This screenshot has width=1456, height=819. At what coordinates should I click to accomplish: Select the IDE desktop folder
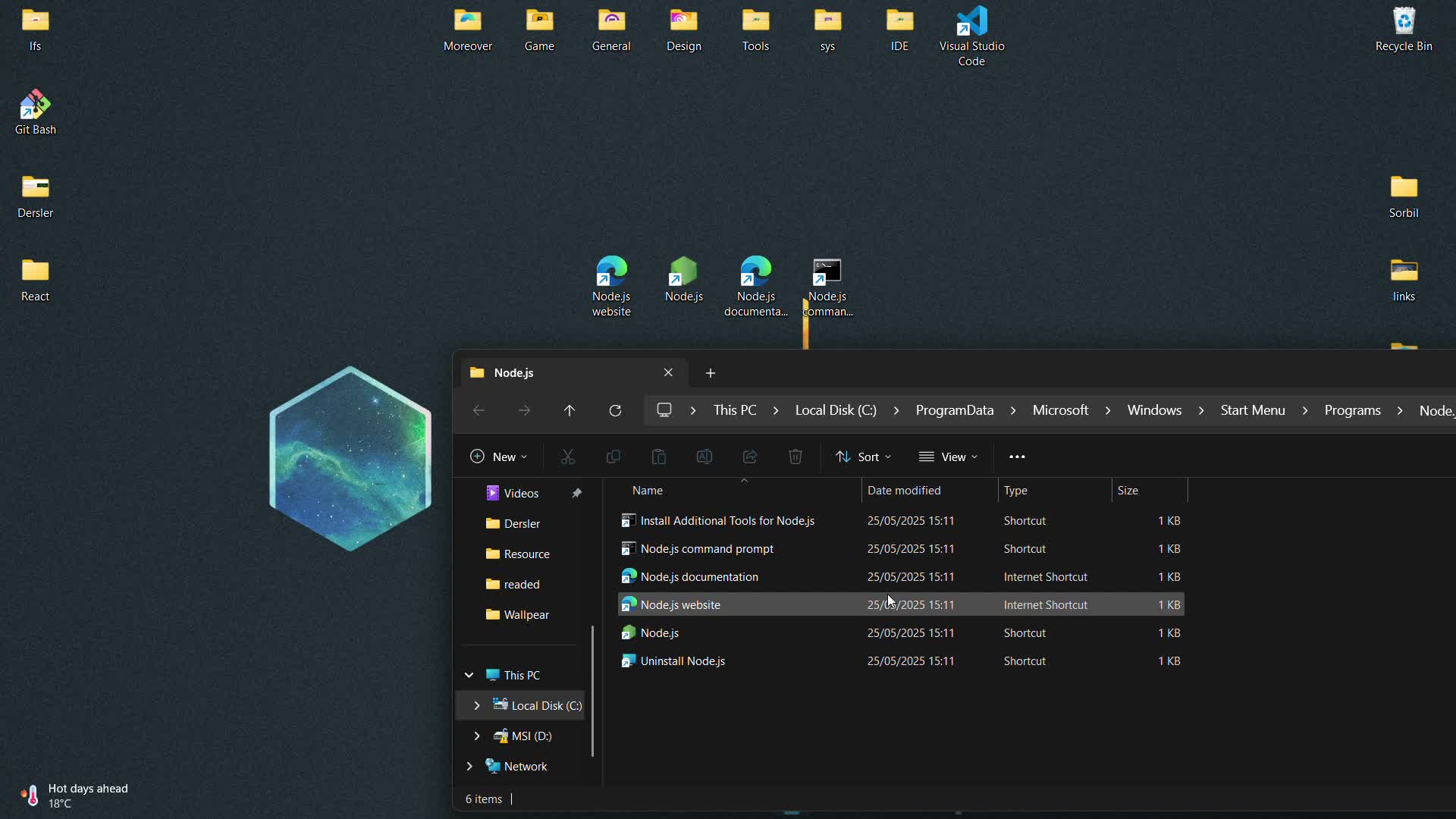[x=899, y=29]
